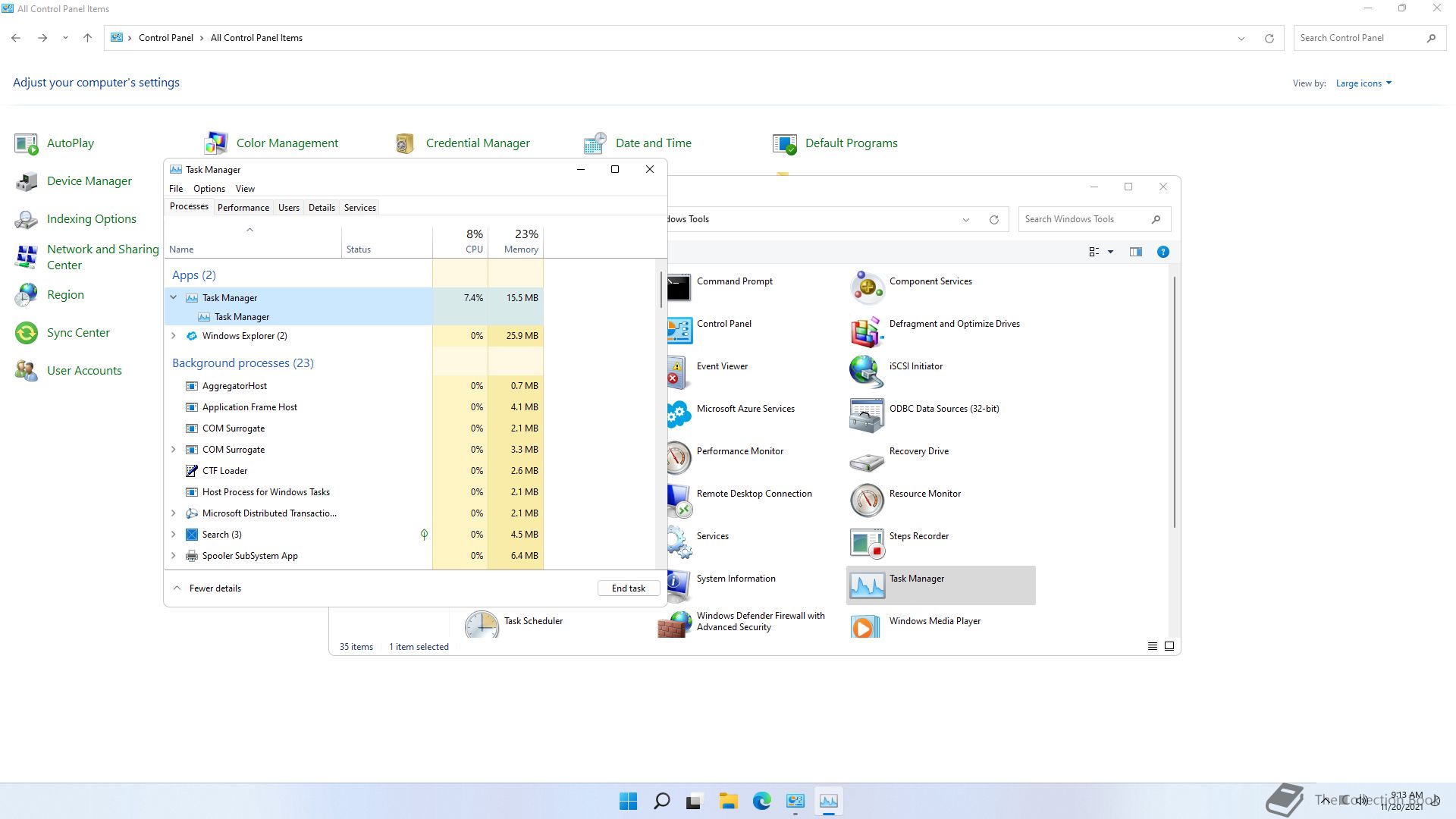
Task: Click Fewer details in Task Manager
Action: coord(207,588)
